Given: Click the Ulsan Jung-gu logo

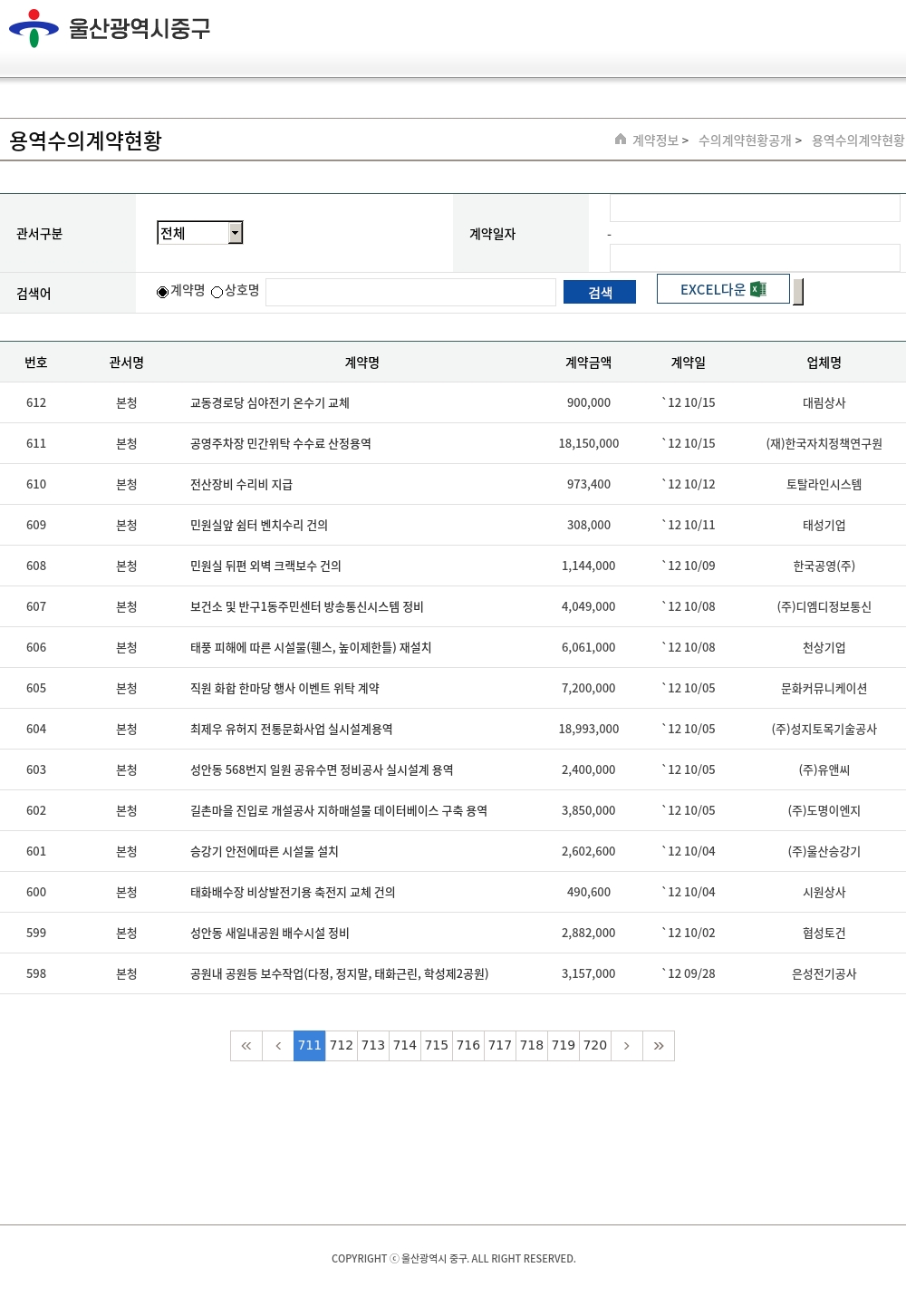Looking at the screenshot, I should click(110, 29).
